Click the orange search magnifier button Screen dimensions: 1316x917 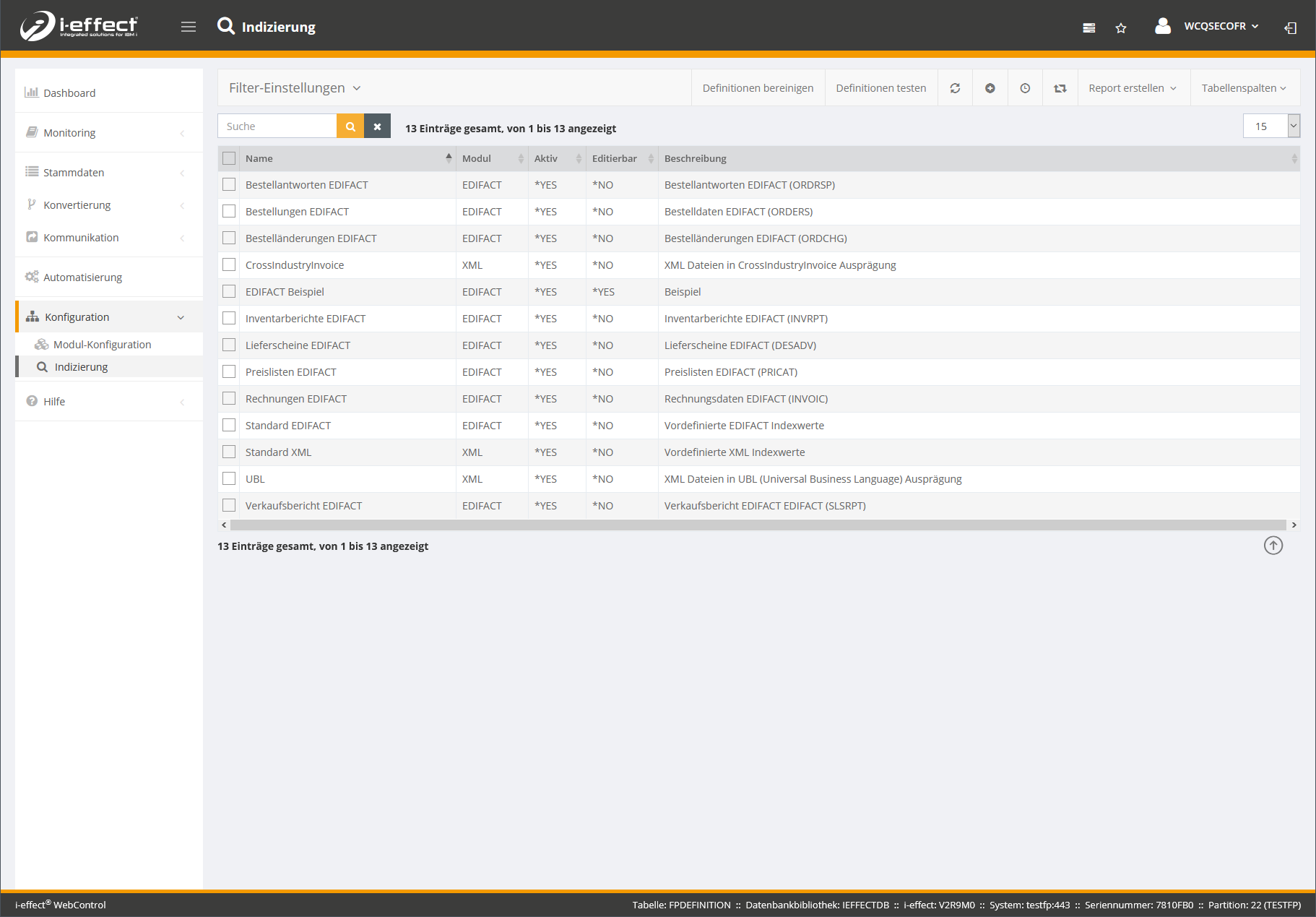point(350,126)
